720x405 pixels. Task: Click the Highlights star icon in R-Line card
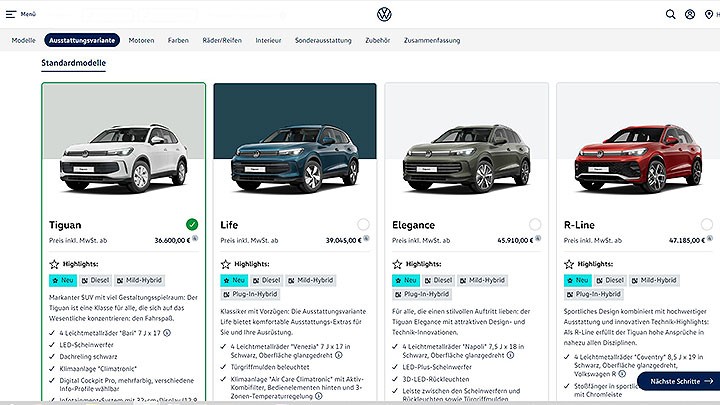pos(569,264)
